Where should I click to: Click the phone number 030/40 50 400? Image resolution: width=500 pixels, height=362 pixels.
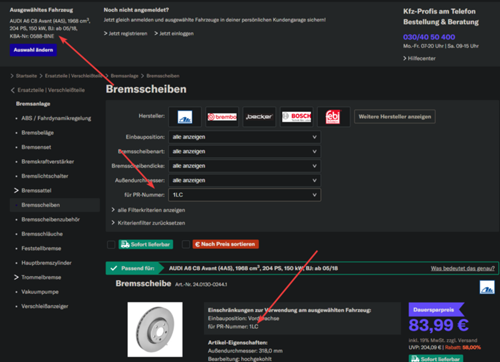coord(429,37)
